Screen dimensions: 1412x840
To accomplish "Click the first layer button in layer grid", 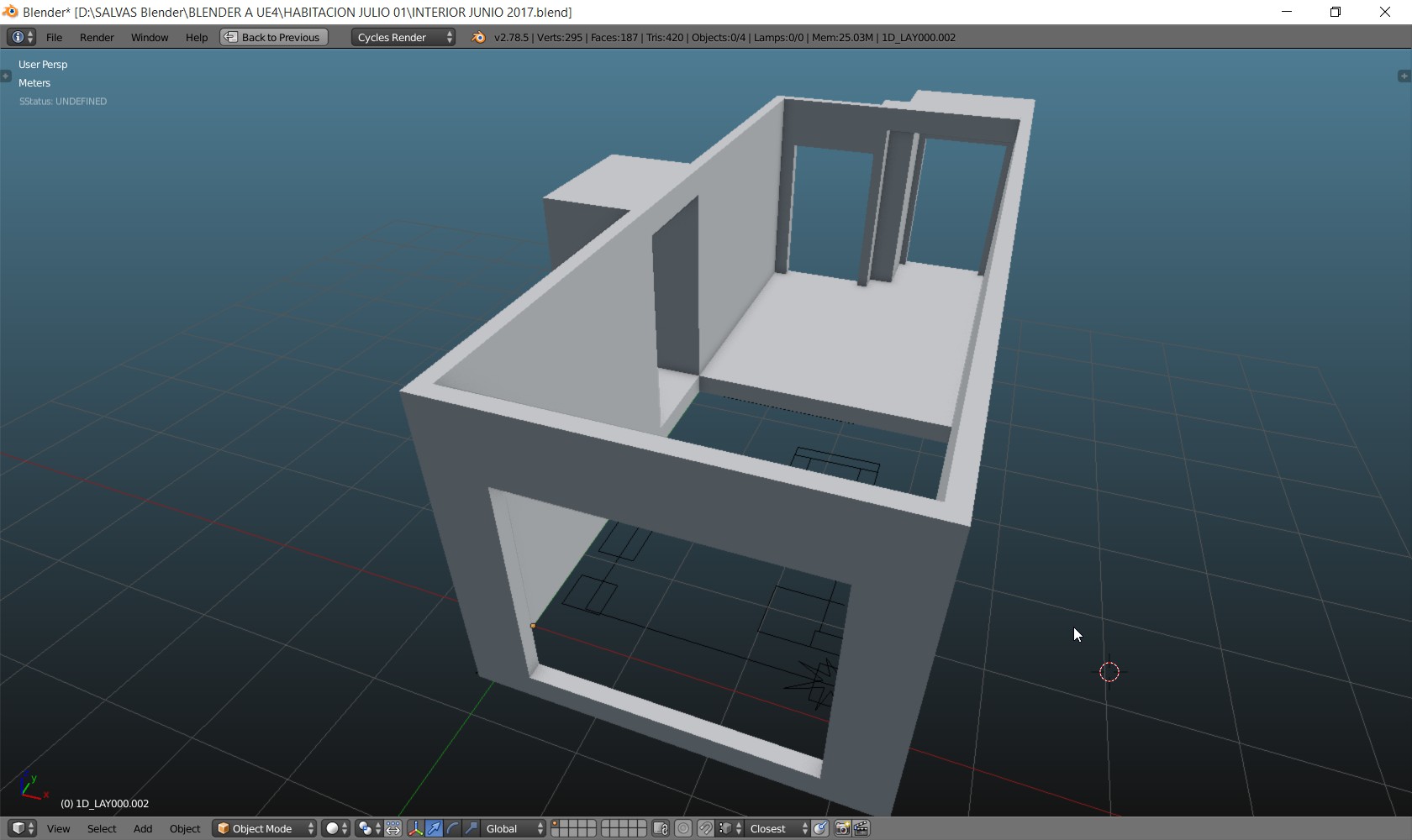I will coord(555,823).
